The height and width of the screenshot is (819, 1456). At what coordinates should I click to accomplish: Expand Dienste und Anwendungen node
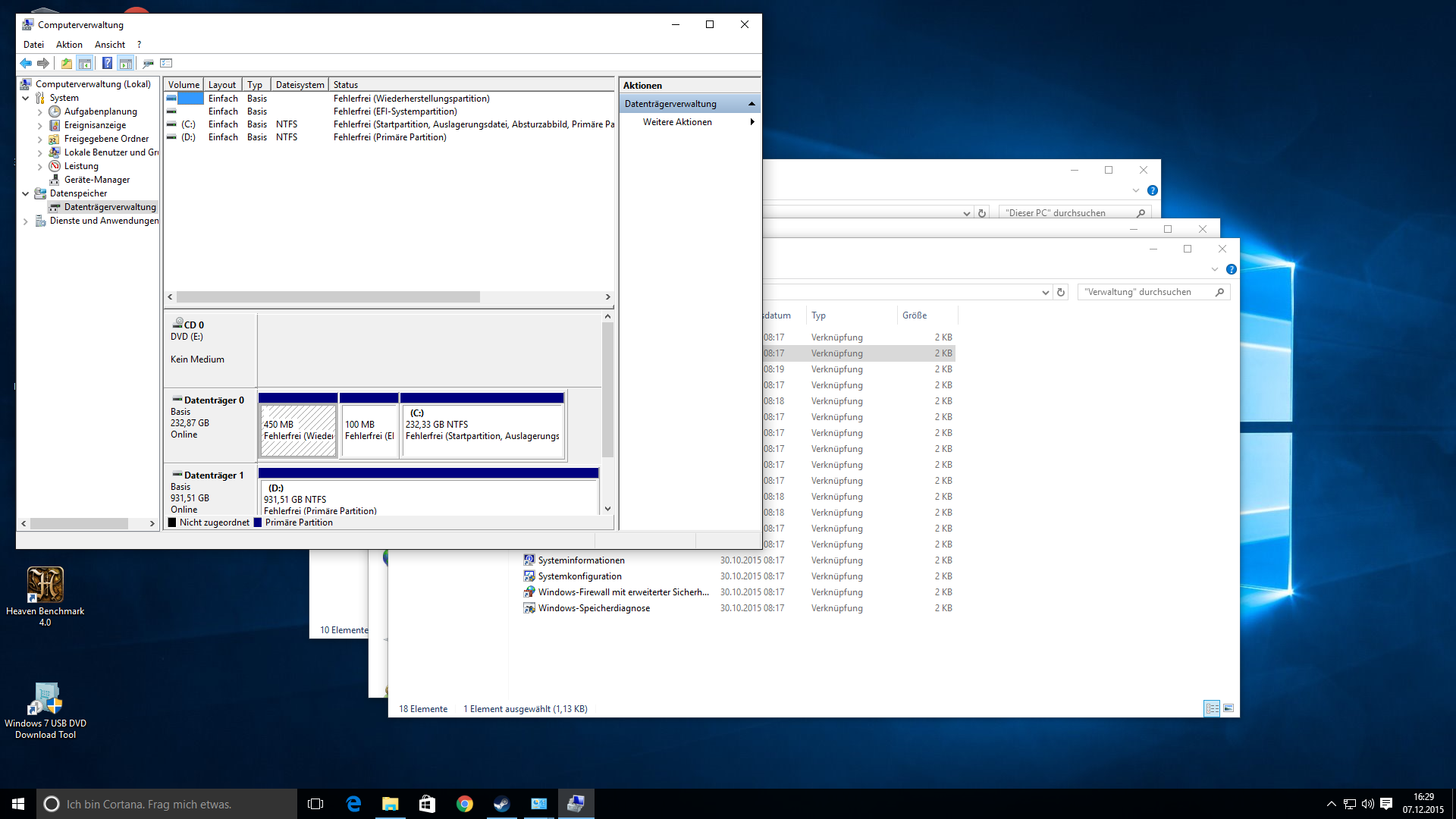click(x=25, y=221)
